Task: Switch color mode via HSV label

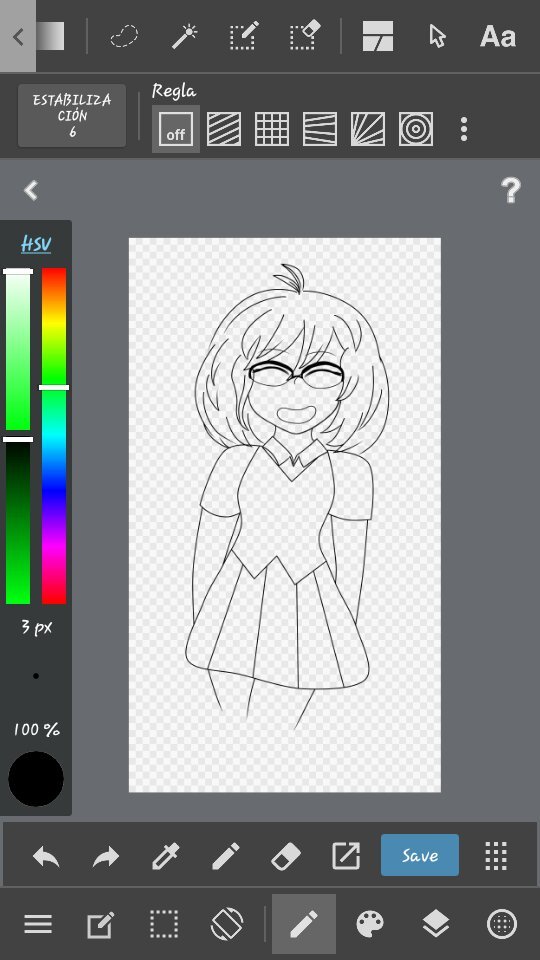Action: 36,244
